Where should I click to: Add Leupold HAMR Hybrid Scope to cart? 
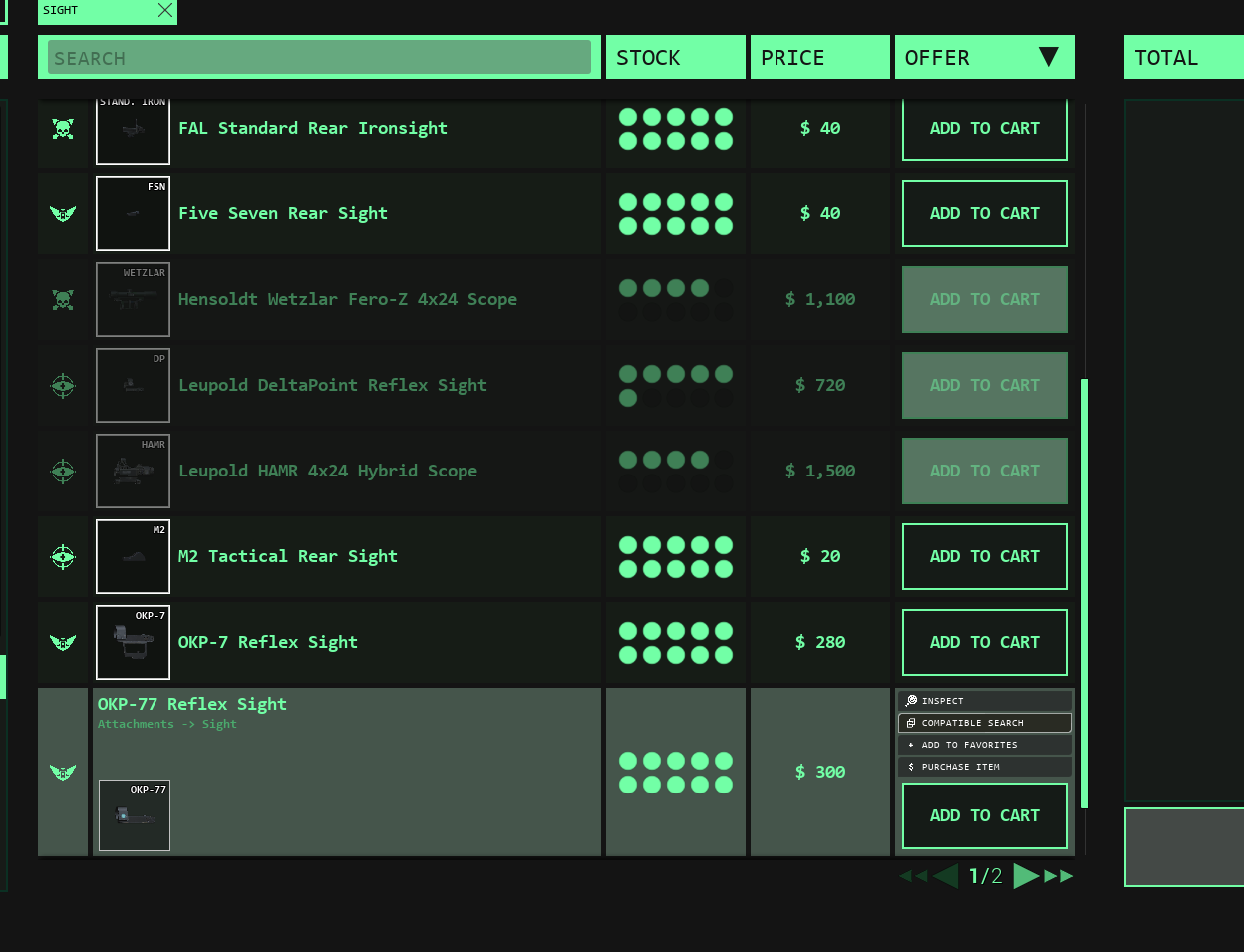pyautogui.click(x=985, y=471)
